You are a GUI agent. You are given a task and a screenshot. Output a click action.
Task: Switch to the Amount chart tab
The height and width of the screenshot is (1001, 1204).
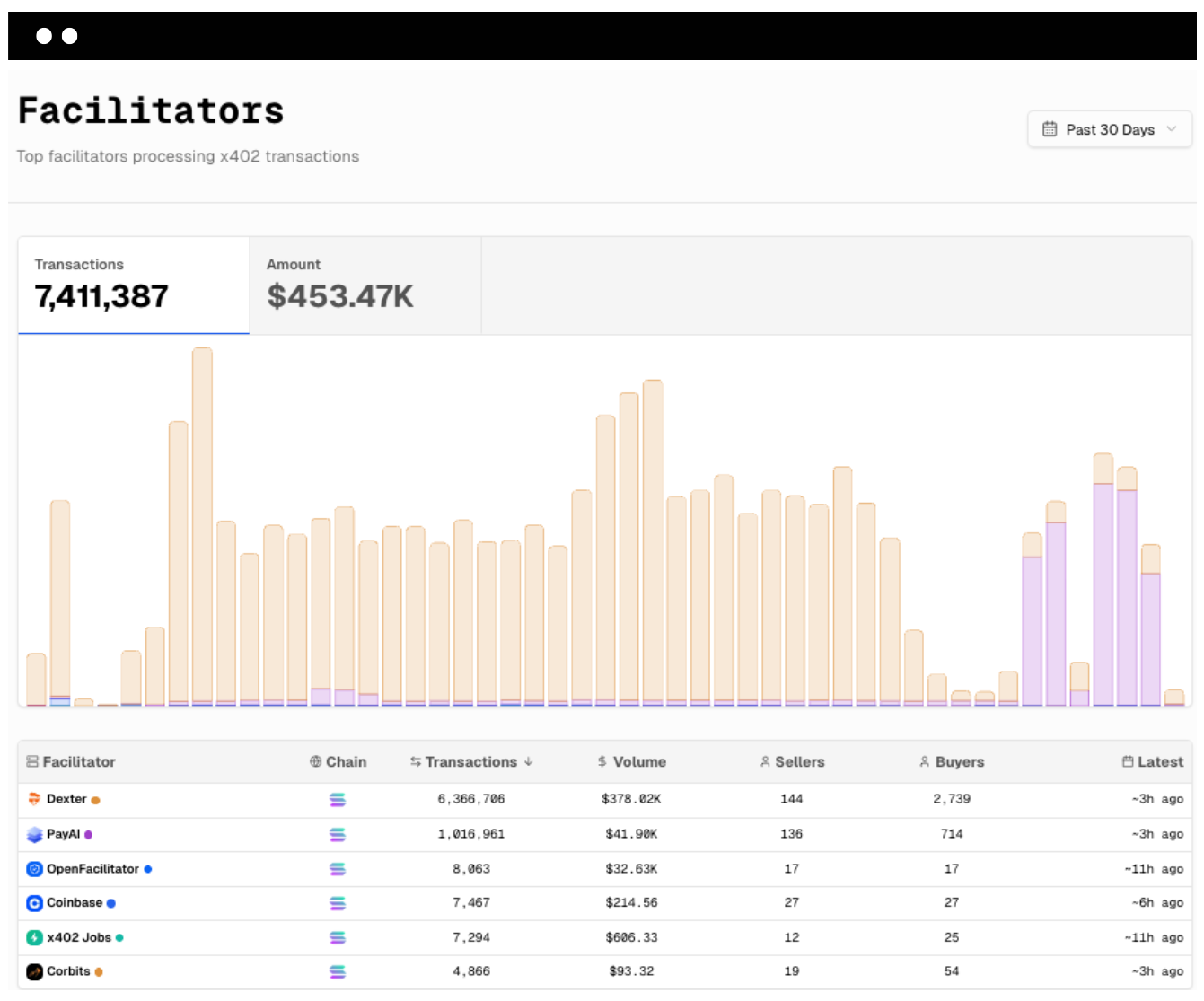[x=365, y=285]
